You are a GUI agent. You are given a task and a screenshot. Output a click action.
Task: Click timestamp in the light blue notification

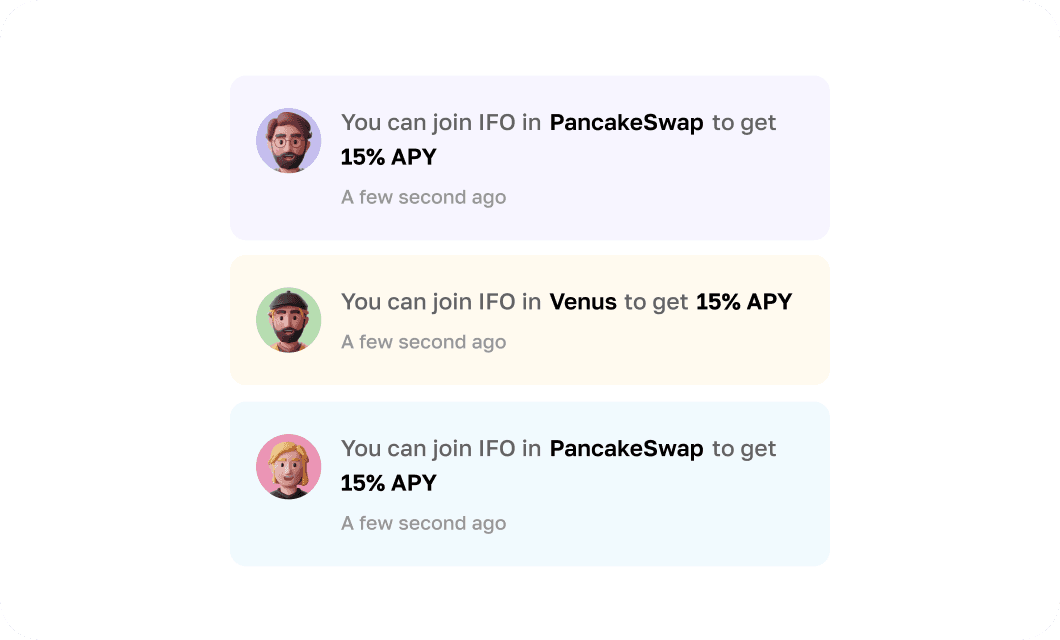click(x=424, y=523)
